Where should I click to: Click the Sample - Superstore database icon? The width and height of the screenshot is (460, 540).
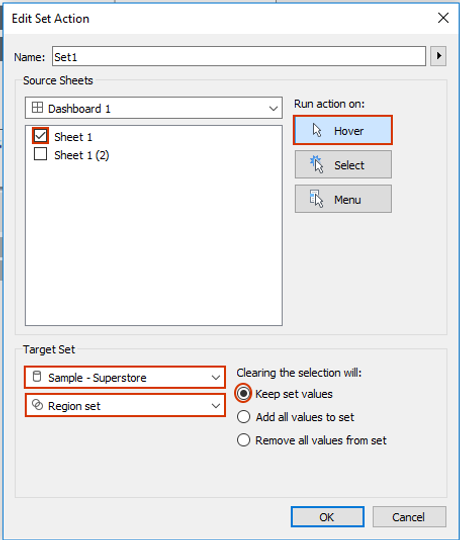[37, 376]
